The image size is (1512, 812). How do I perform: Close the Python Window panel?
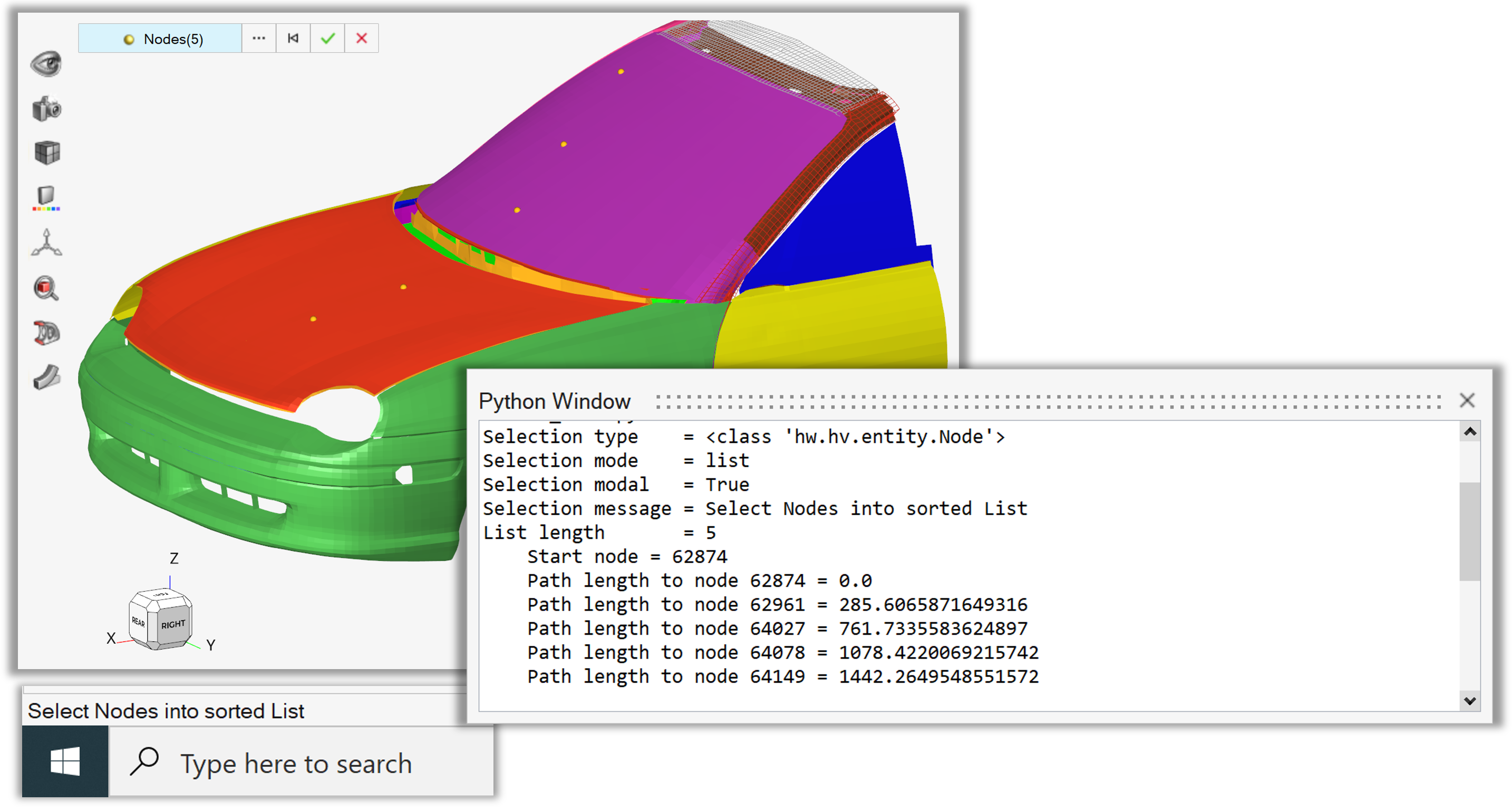pos(1467,400)
